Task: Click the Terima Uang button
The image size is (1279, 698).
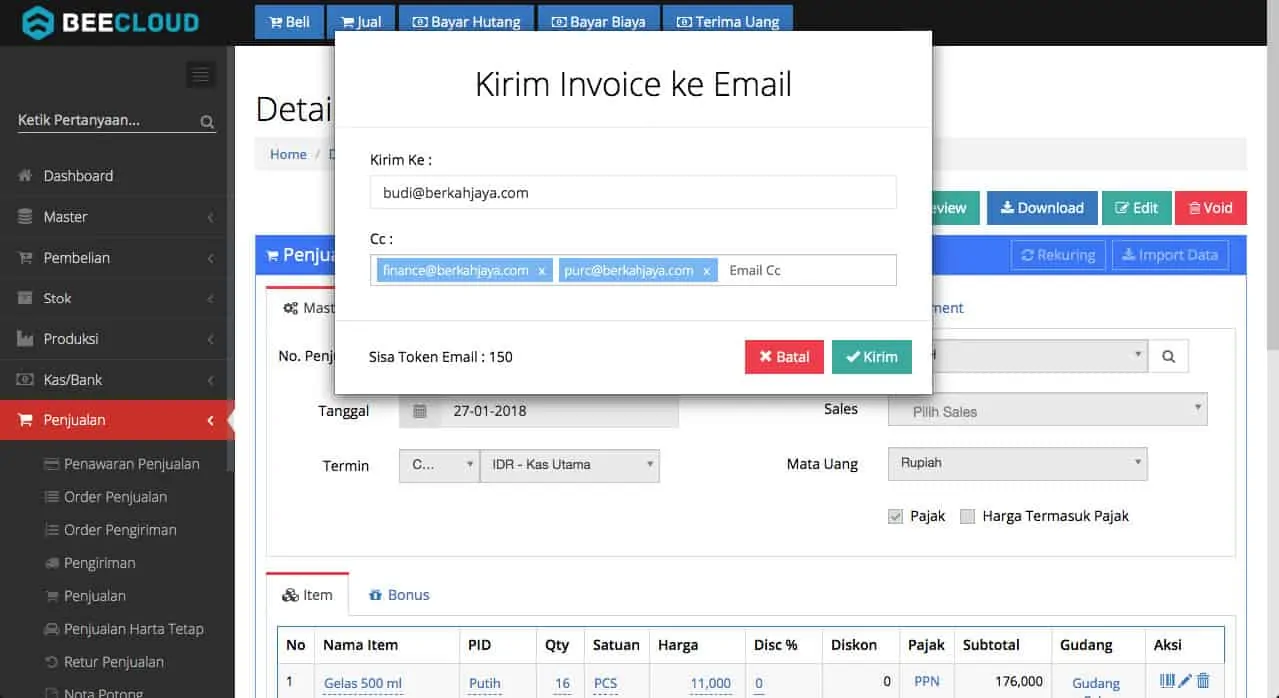Action: 728,22
